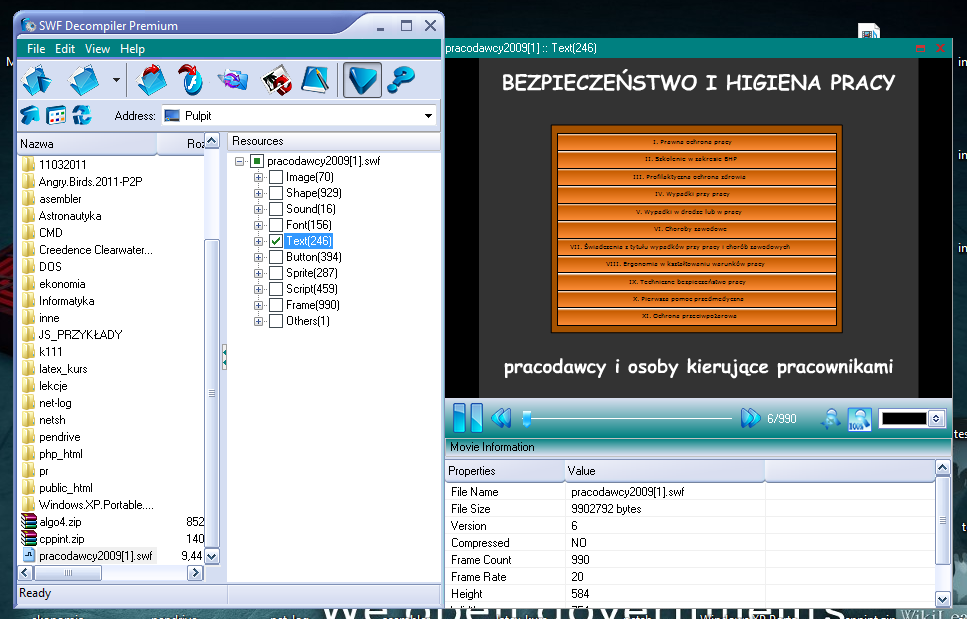967x619 pixels.
Task: Click the Properties column header
Action: point(504,471)
